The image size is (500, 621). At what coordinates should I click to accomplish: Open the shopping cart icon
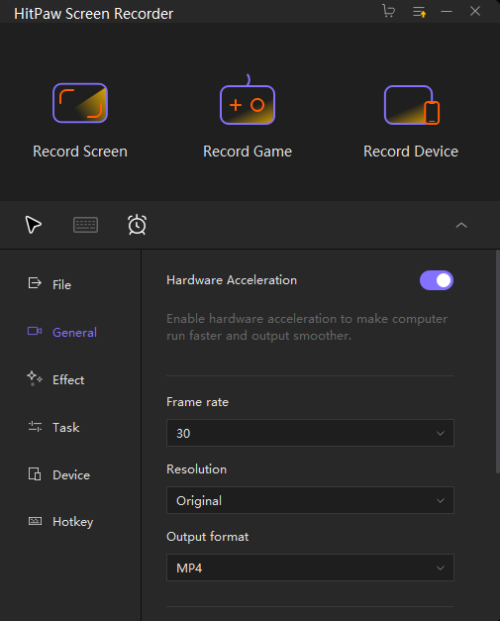pos(388,11)
